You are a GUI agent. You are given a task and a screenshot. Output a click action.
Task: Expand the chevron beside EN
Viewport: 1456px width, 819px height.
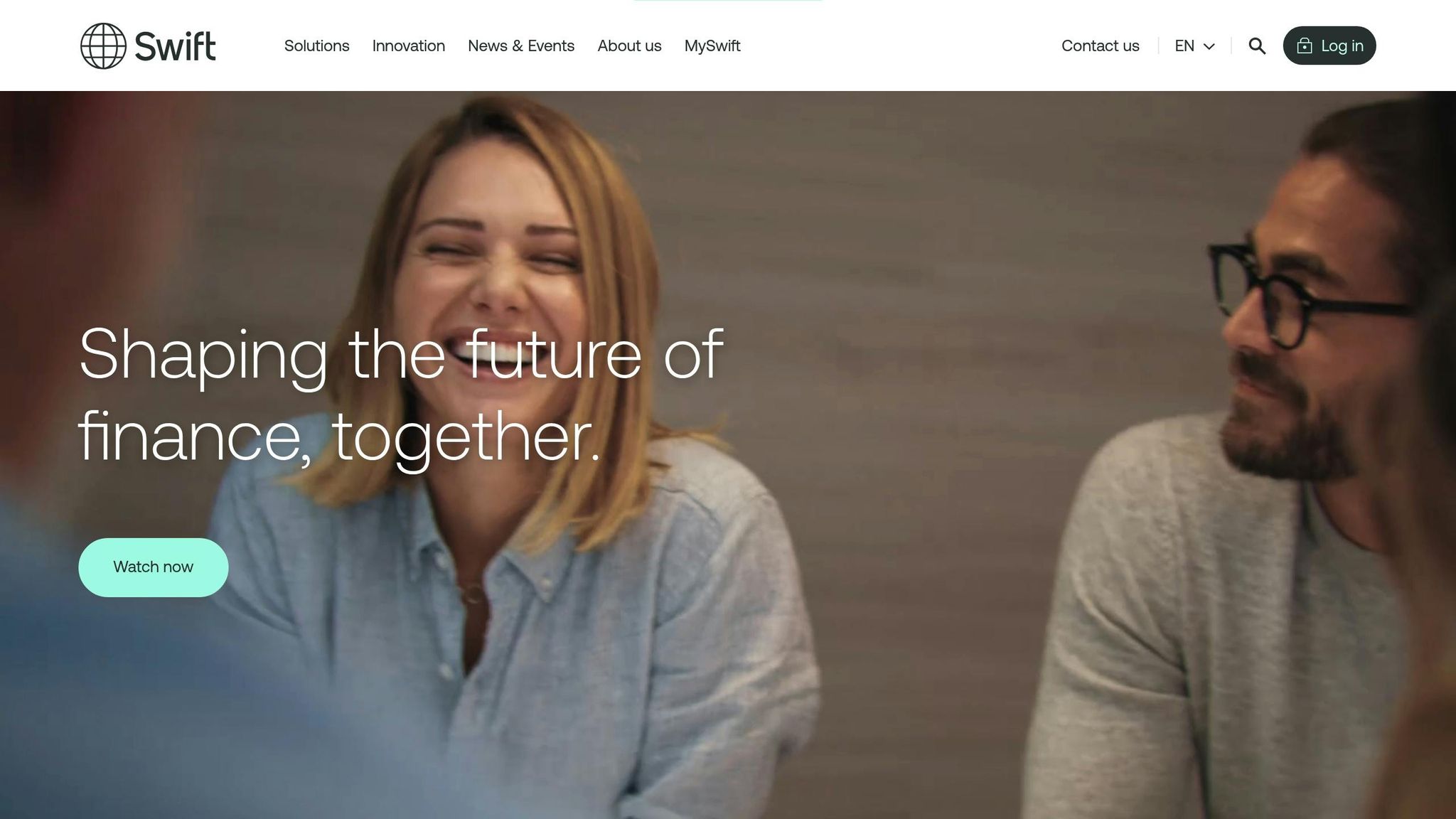coord(1209,46)
